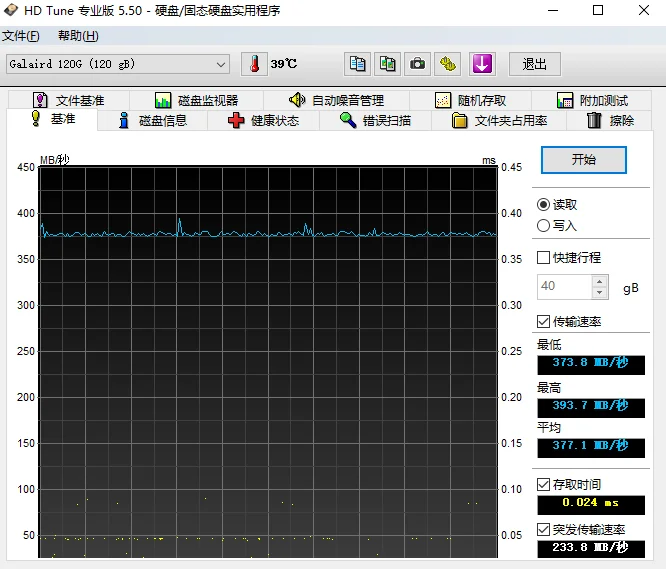This screenshot has height=569, width=666.
Task: Click the copy screenshot to clipboard icon
Action: [x=387, y=64]
